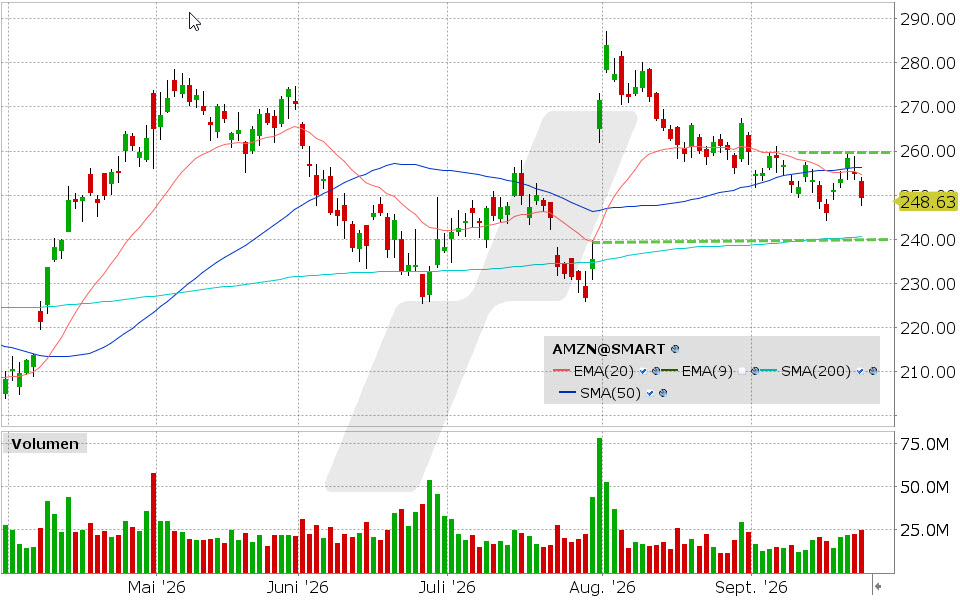The image size is (960, 600).
Task: Select the tall red volume bar near Mai '26
Action: tap(154, 523)
